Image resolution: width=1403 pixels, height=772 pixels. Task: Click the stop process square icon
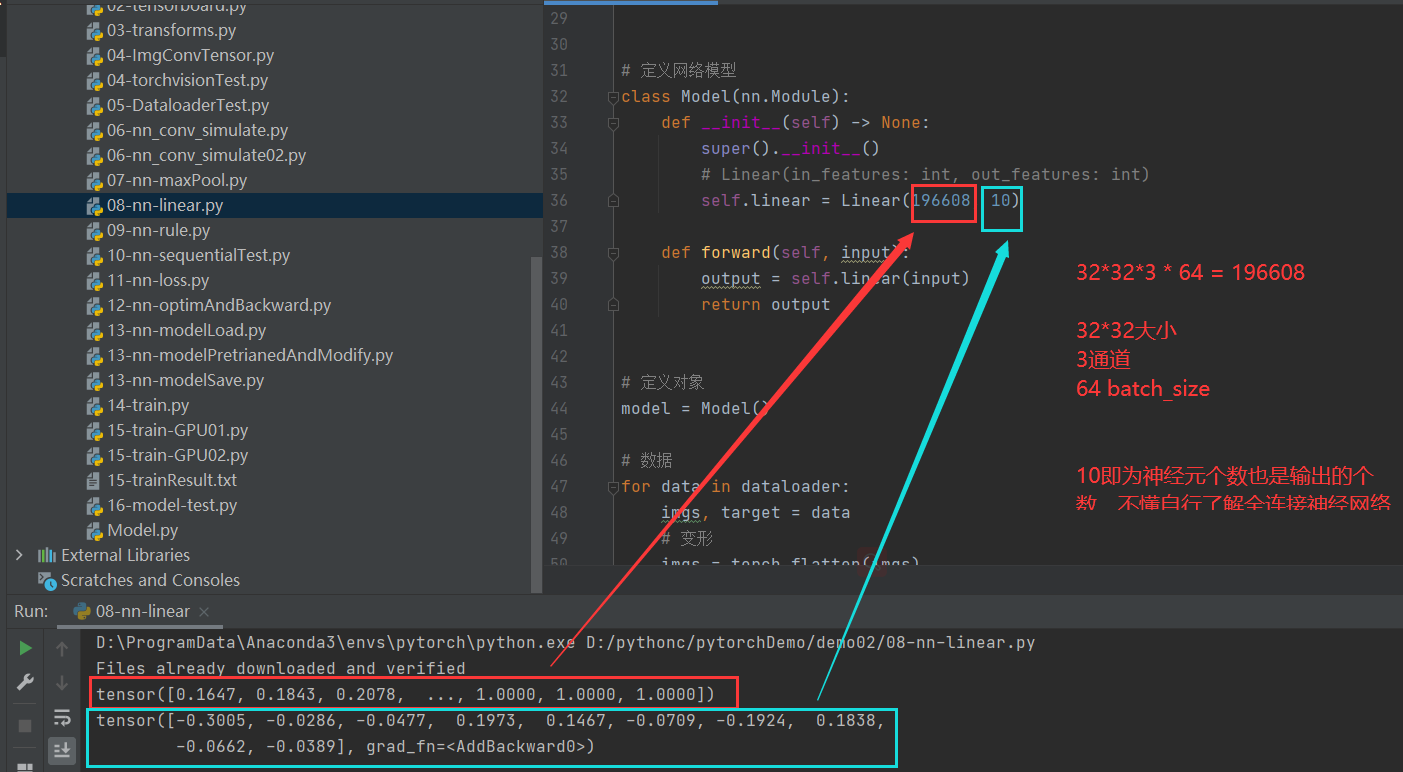25,725
